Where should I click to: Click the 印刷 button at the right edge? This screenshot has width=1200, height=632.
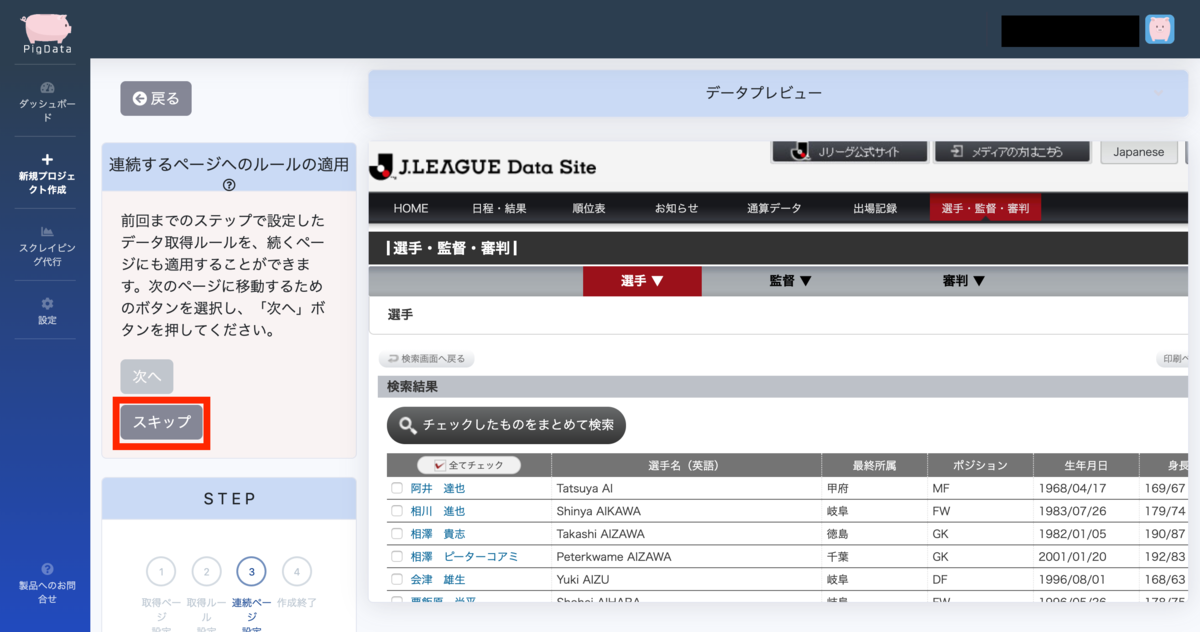pos(1173,359)
